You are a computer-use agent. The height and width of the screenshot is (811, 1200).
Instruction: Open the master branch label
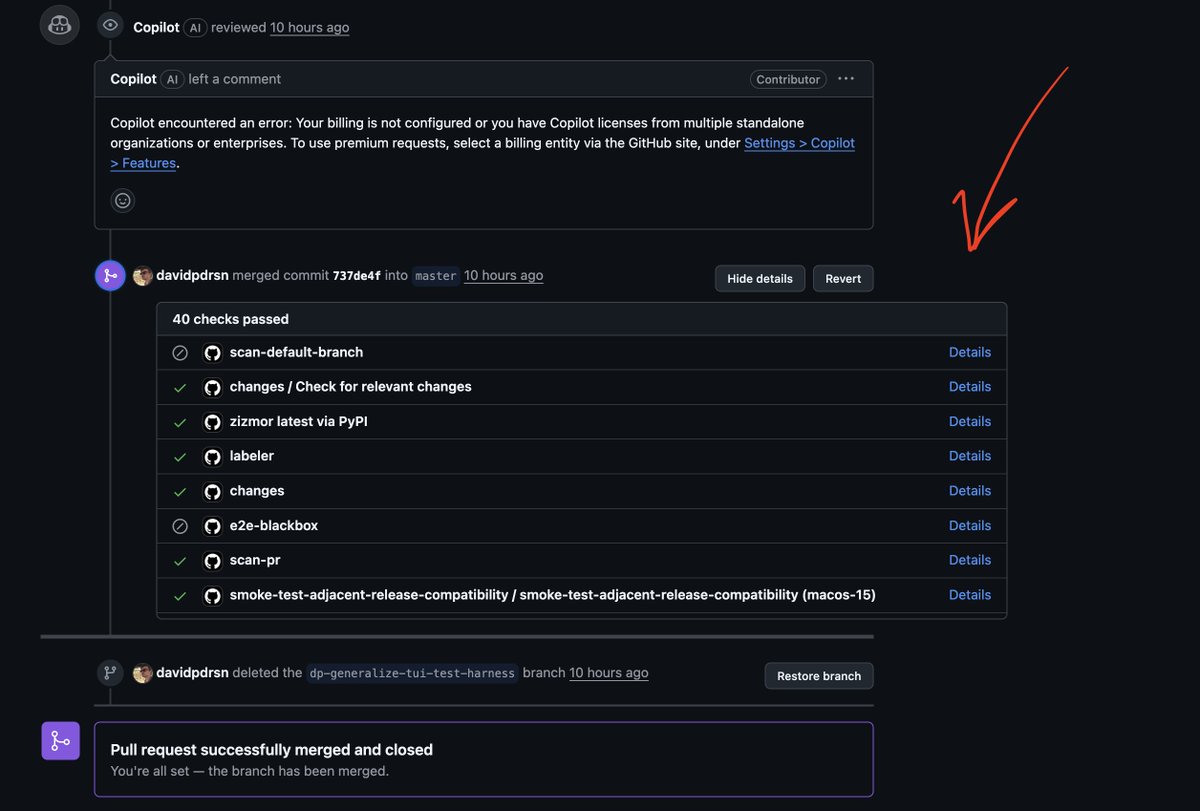(x=436, y=276)
